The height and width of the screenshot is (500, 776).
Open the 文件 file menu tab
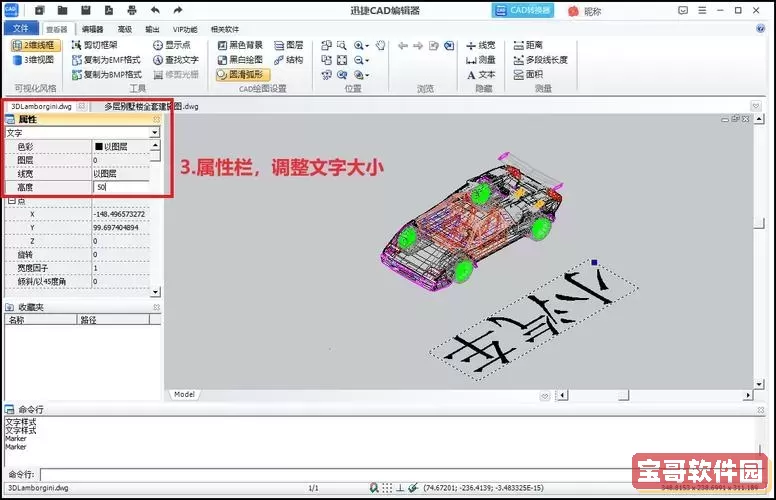20,28
